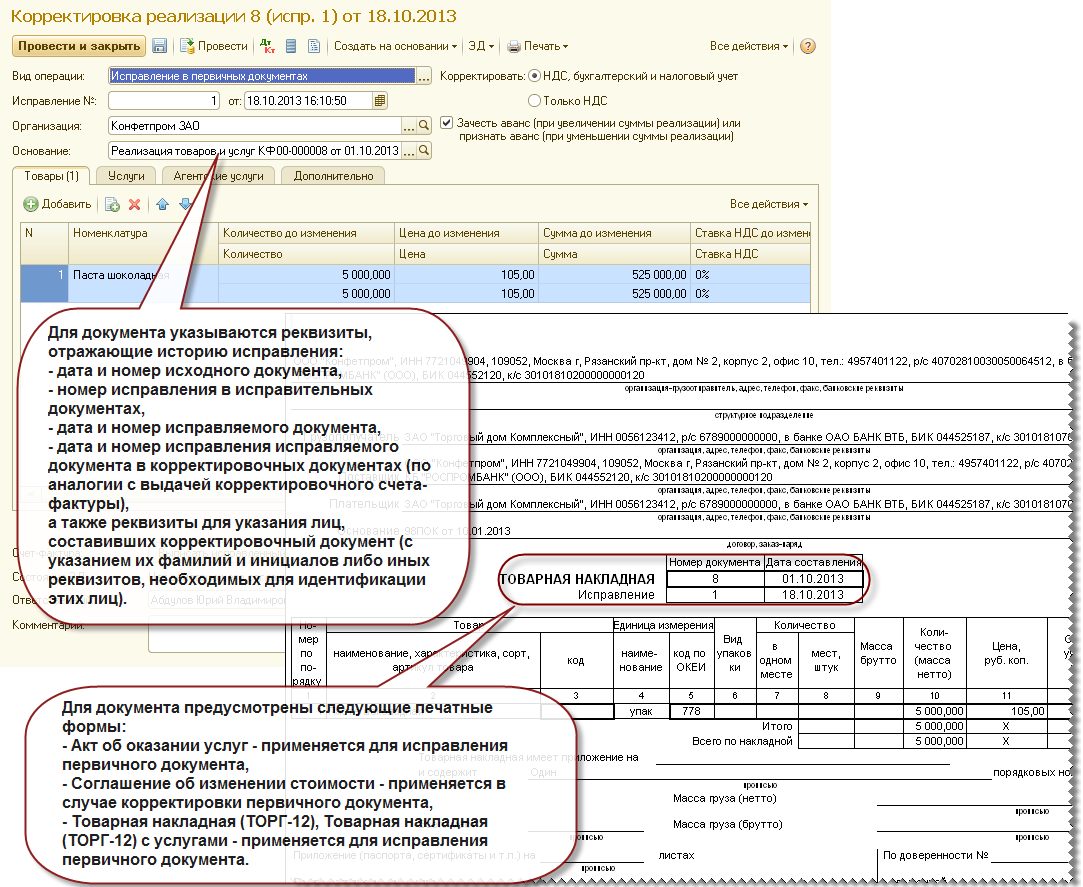Screen dimensions: 1083x887
Task: Move the row down with the arrow icon
Action: [185, 204]
